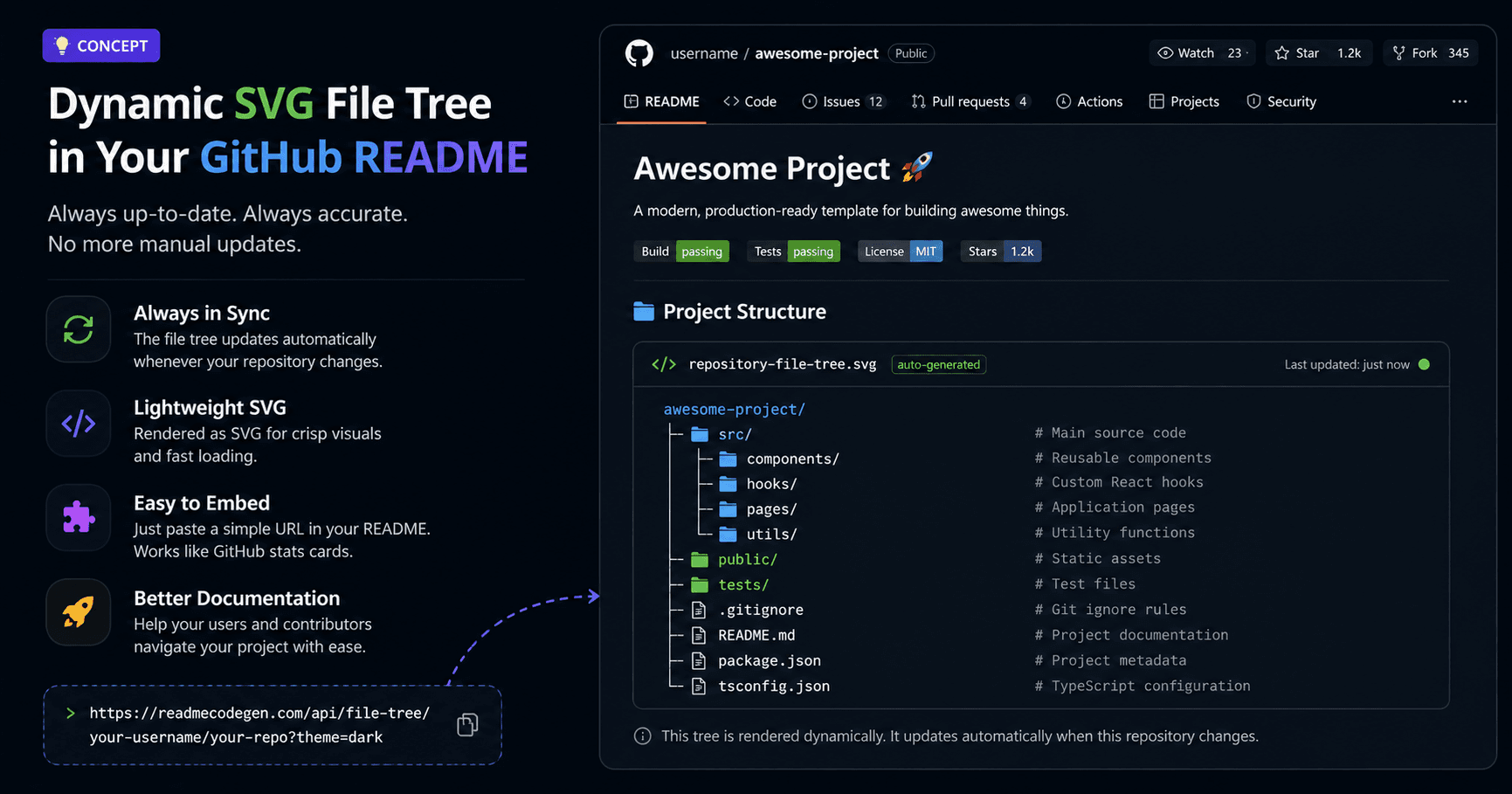Click the green sync arrows icon
Screen dimensions: 1512x794
coord(79,329)
